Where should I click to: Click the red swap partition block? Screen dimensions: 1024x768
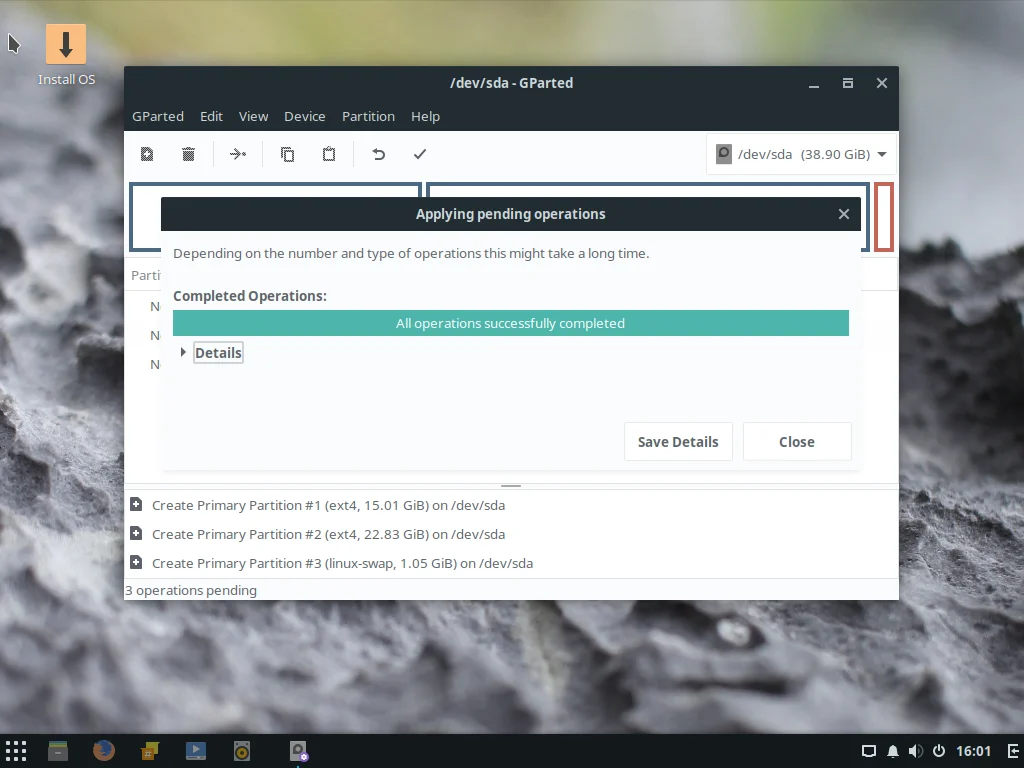pos(884,217)
